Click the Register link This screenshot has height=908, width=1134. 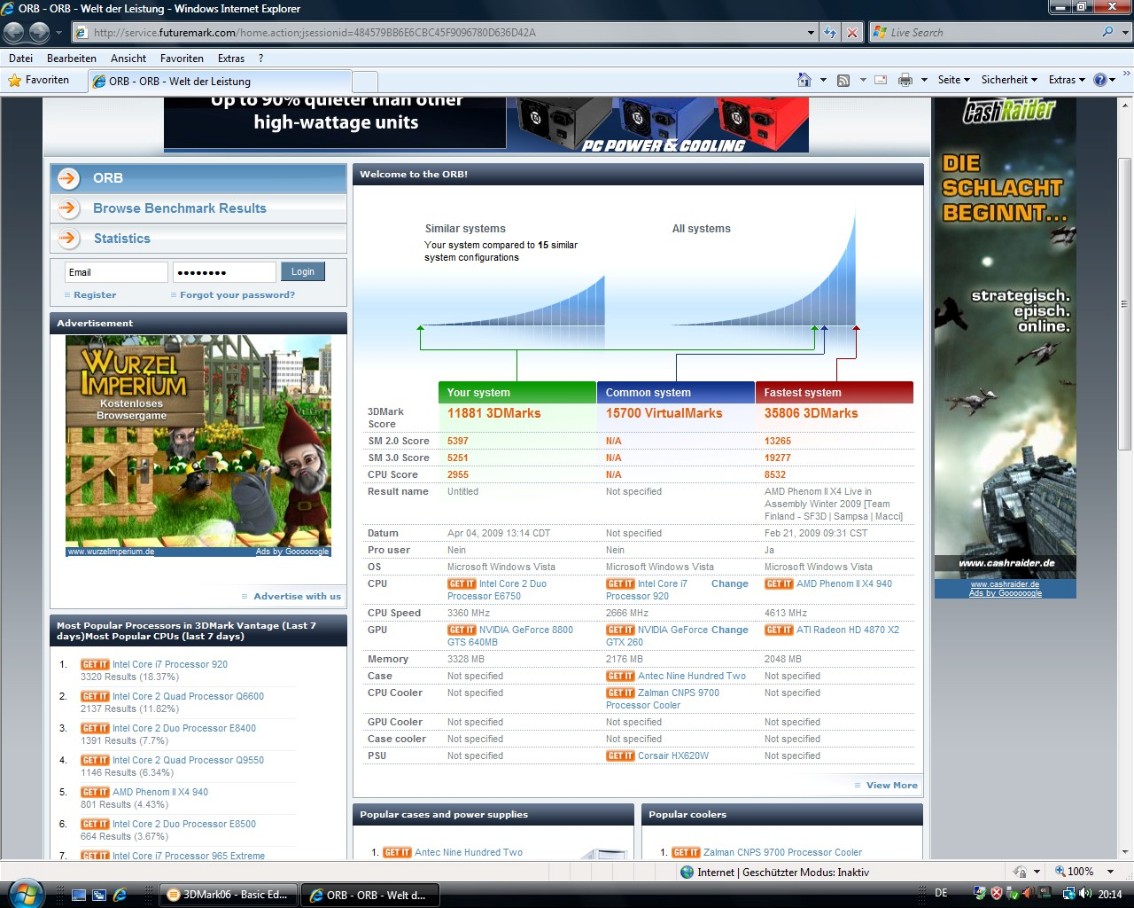(x=94, y=295)
